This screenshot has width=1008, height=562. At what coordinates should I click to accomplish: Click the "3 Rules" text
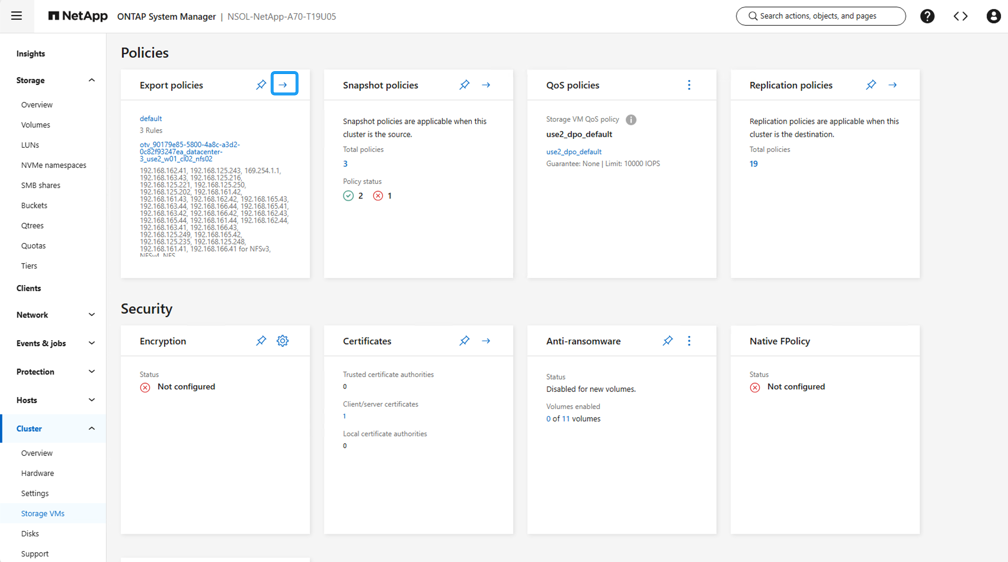[x=151, y=130]
